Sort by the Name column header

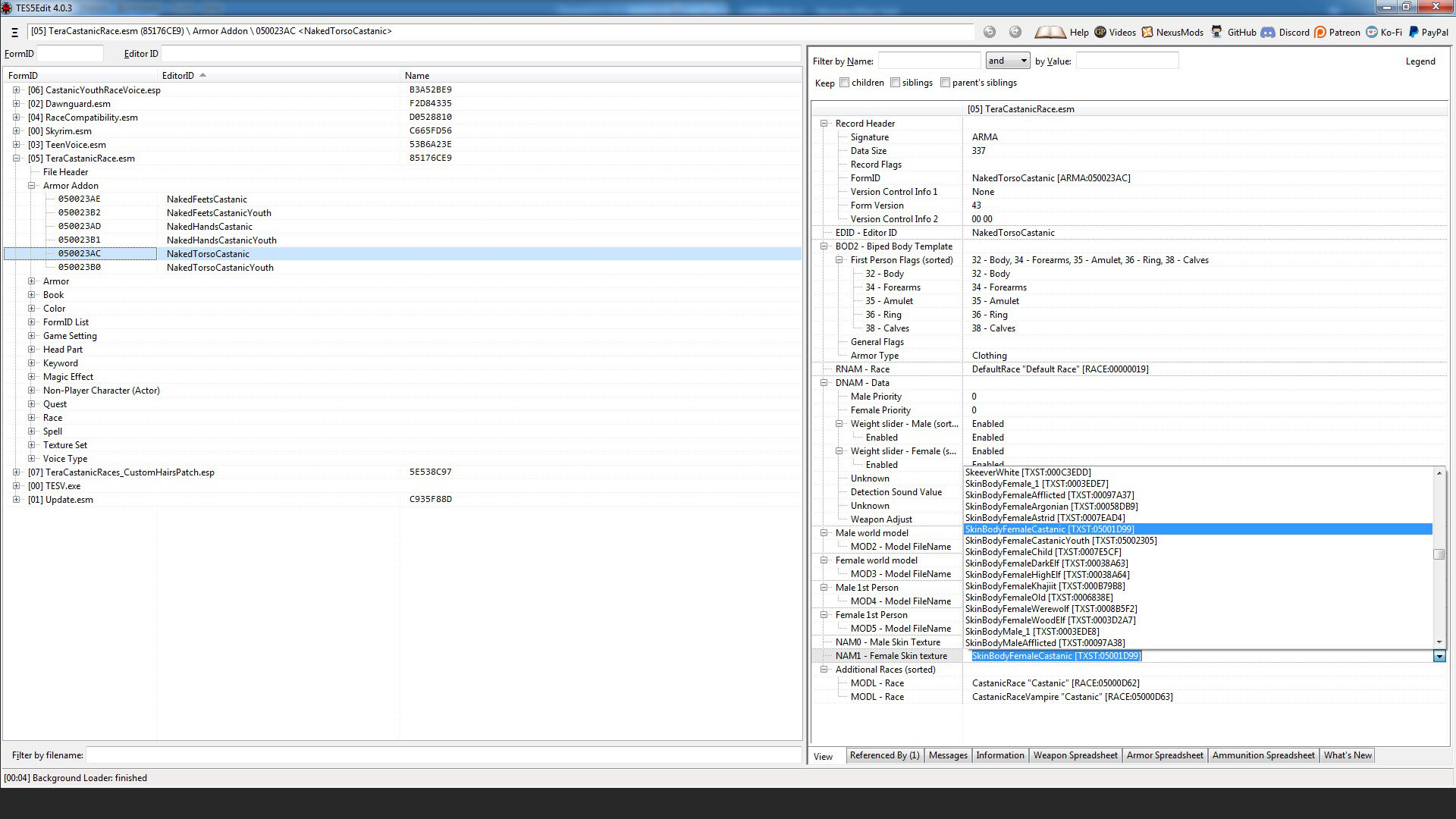(601, 76)
